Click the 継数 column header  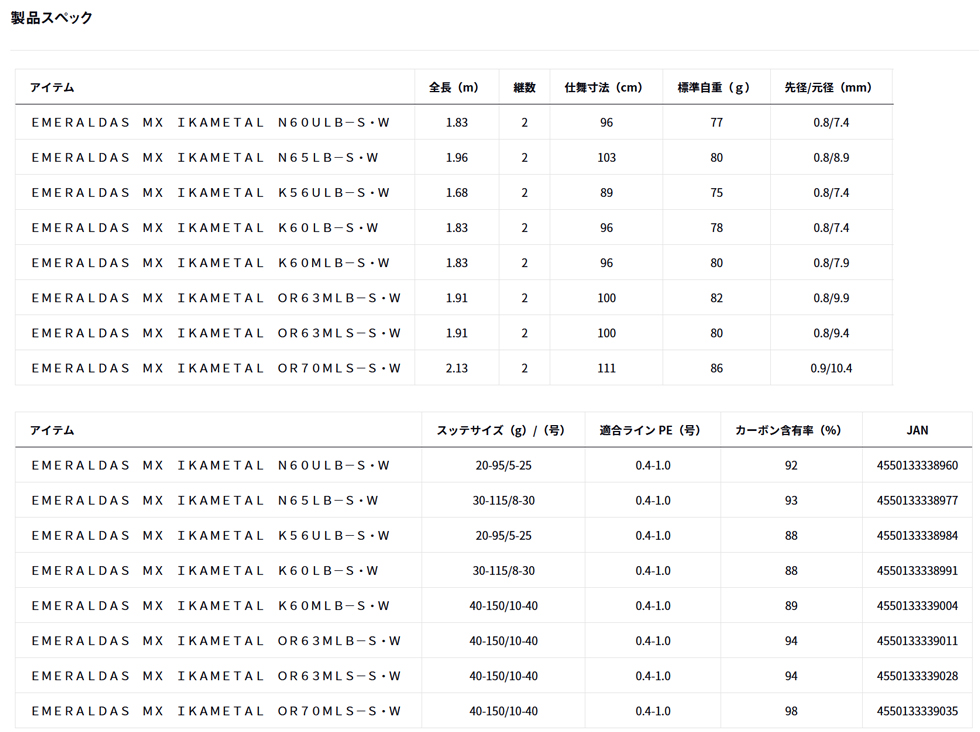tap(524, 88)
